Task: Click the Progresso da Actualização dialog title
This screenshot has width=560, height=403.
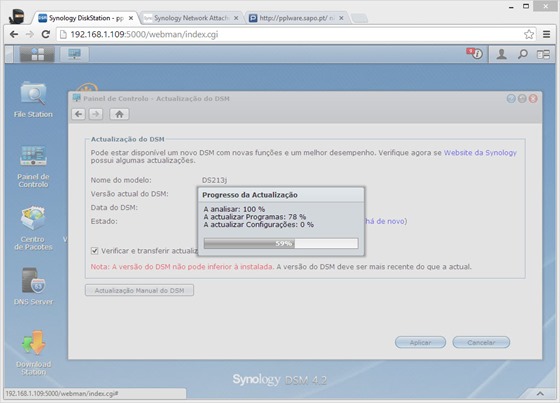Action: point(250,195)
